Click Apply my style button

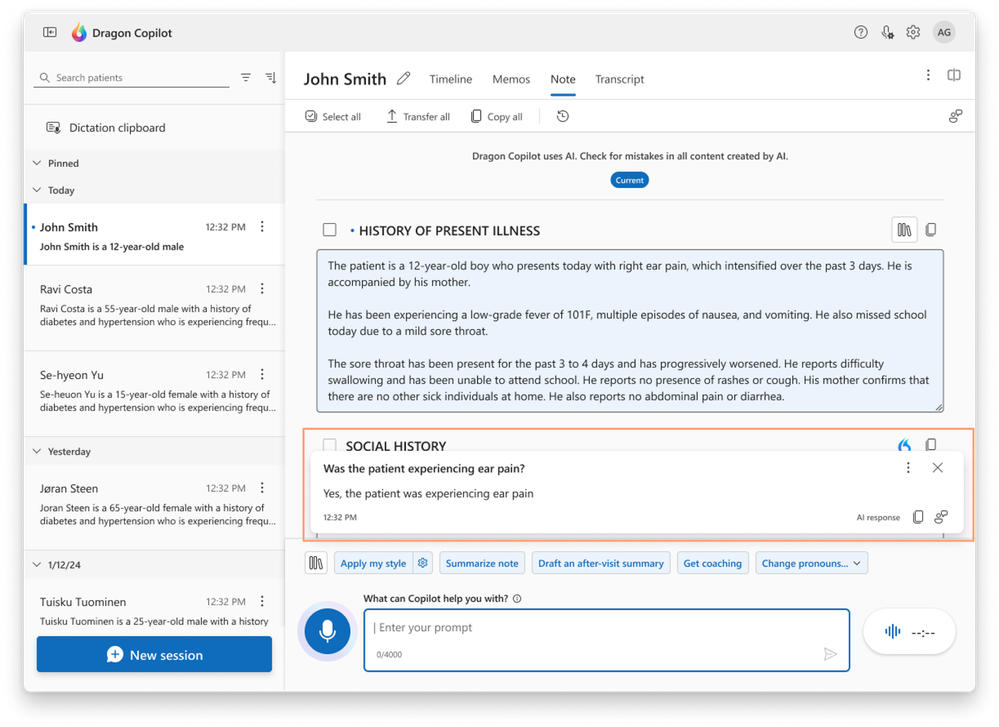coord(373,563)
